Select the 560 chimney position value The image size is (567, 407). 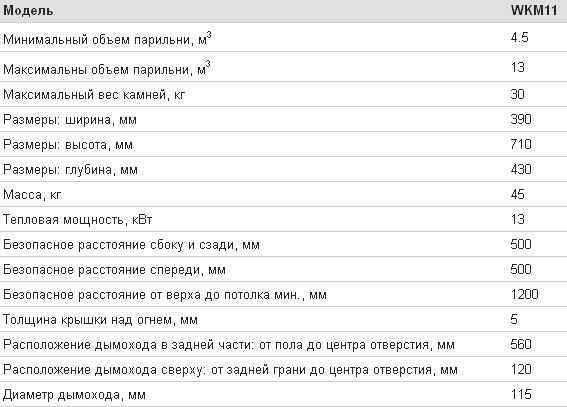pyautogui.click(x=521, y=344)
